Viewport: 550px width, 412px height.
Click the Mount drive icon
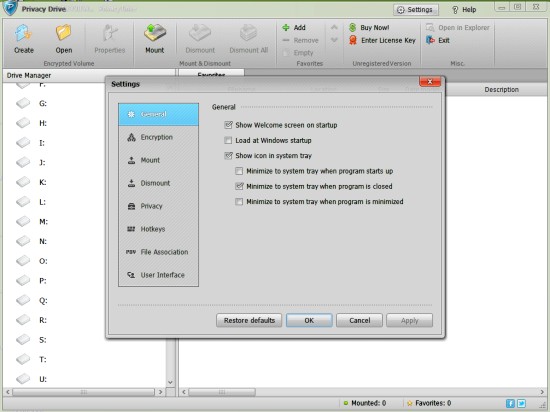coord(155,34)
